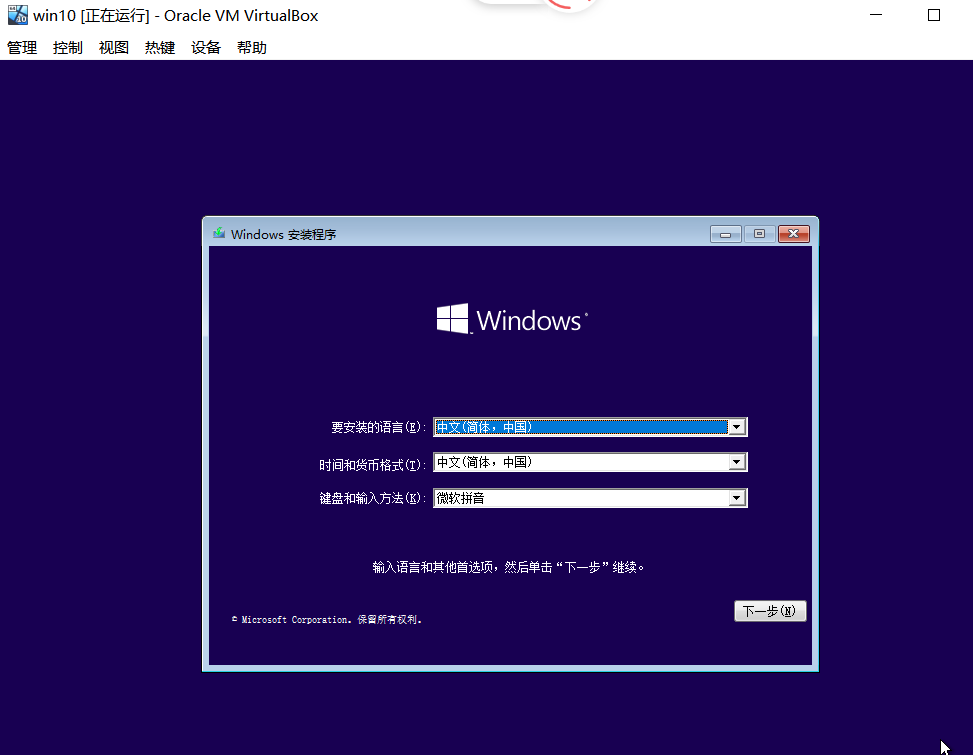This screenshot has height=755, width=973.
Task: Click the Windows 安装程序 title text
Action: coord(284,235)
